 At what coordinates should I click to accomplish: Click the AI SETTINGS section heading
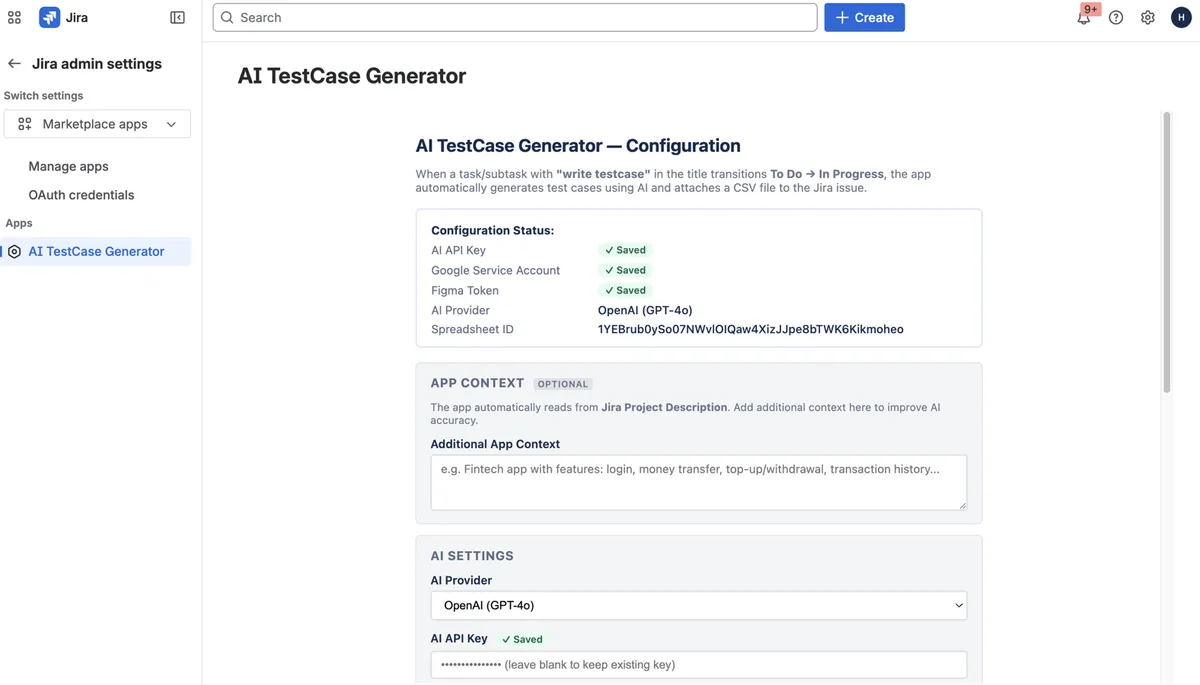[x=472, y=556]
